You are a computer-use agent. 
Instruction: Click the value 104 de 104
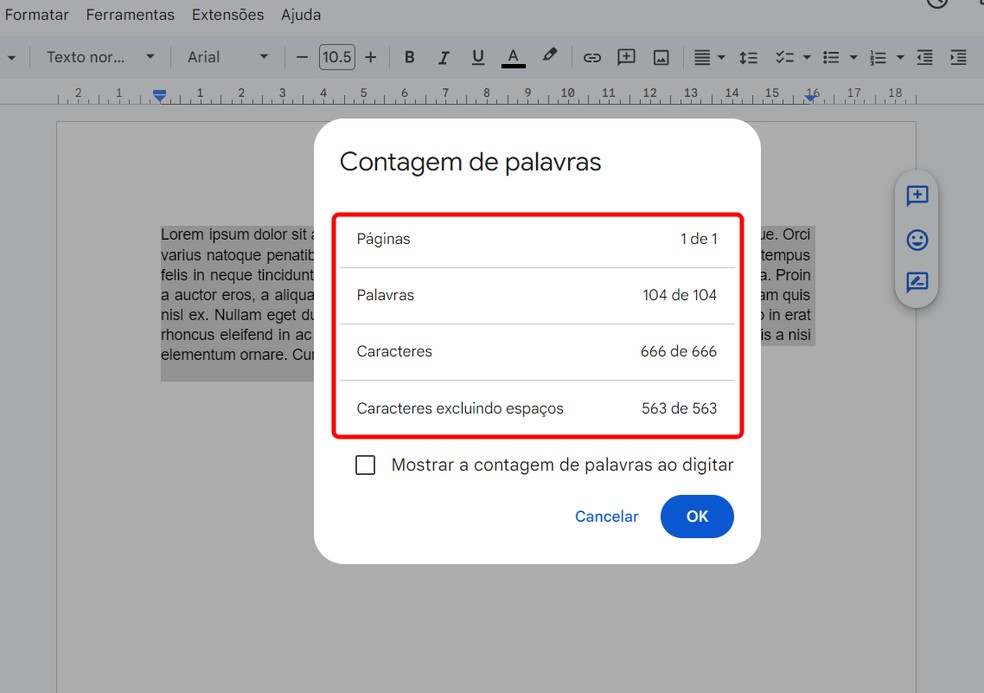click(x=680, y=295)
